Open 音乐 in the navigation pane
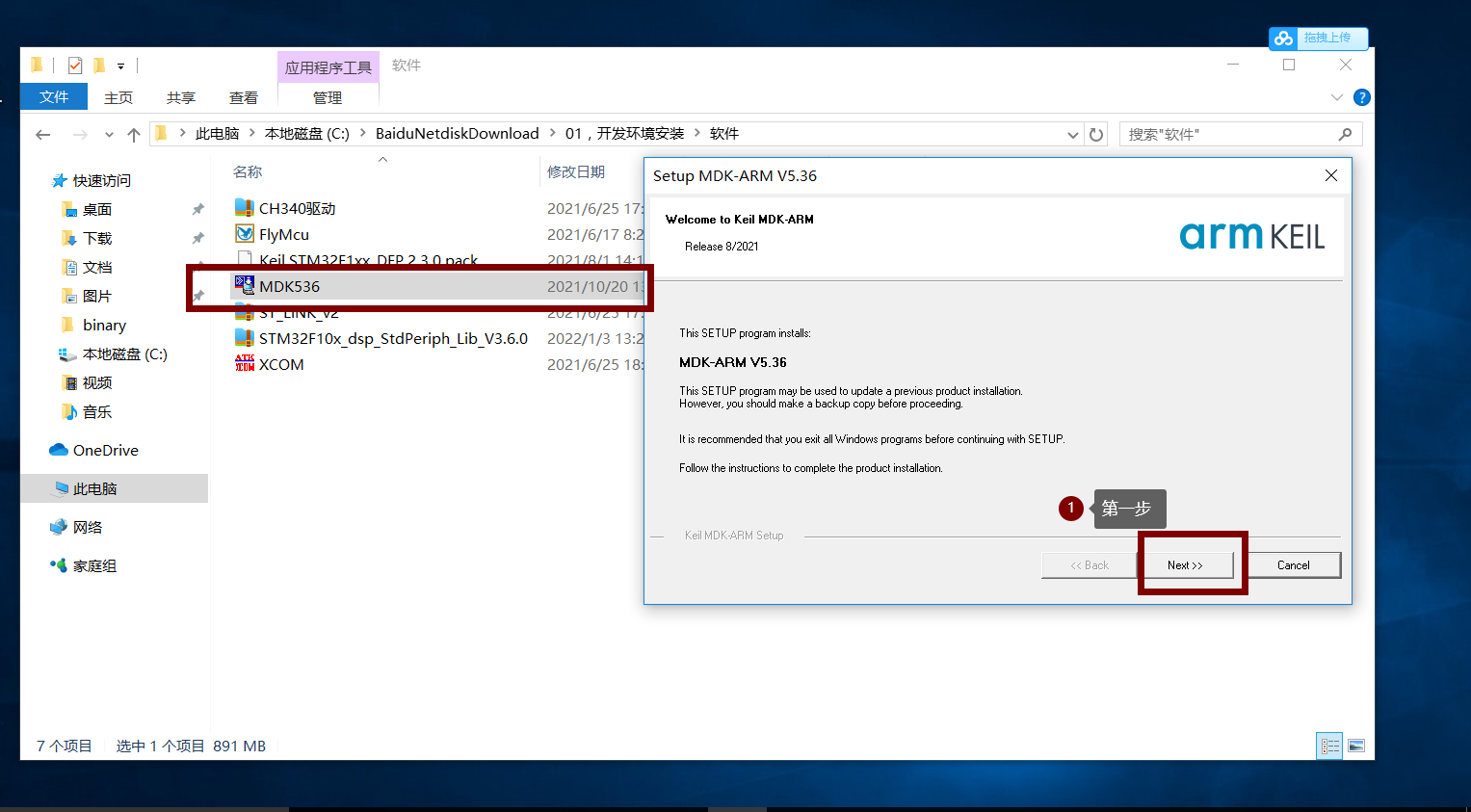This screenshot has height=812, width=1471. [96, 412]
